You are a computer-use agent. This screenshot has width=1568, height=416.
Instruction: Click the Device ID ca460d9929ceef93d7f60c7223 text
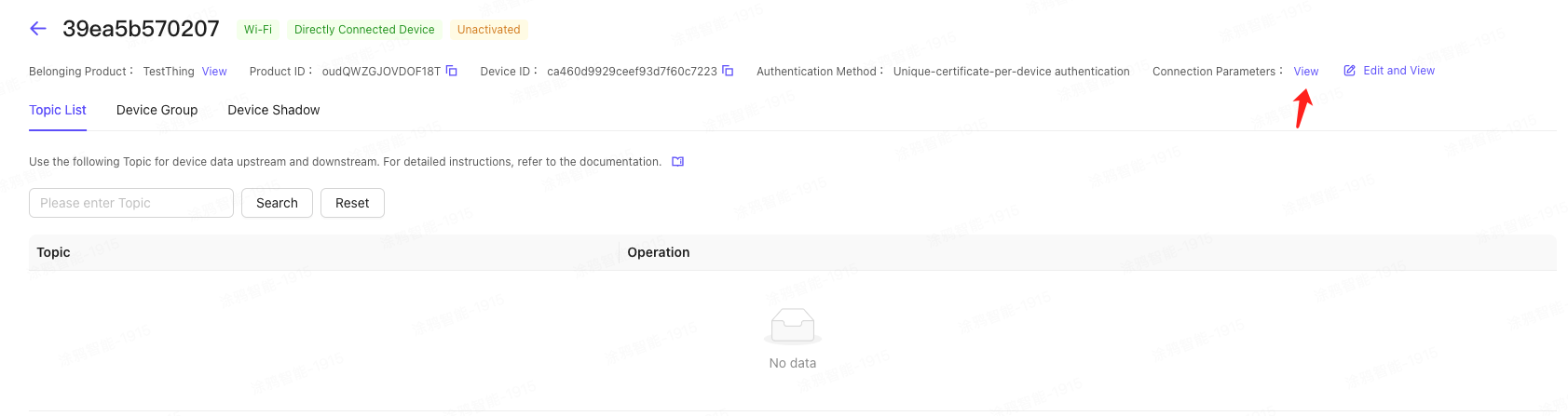pos(632,72)
